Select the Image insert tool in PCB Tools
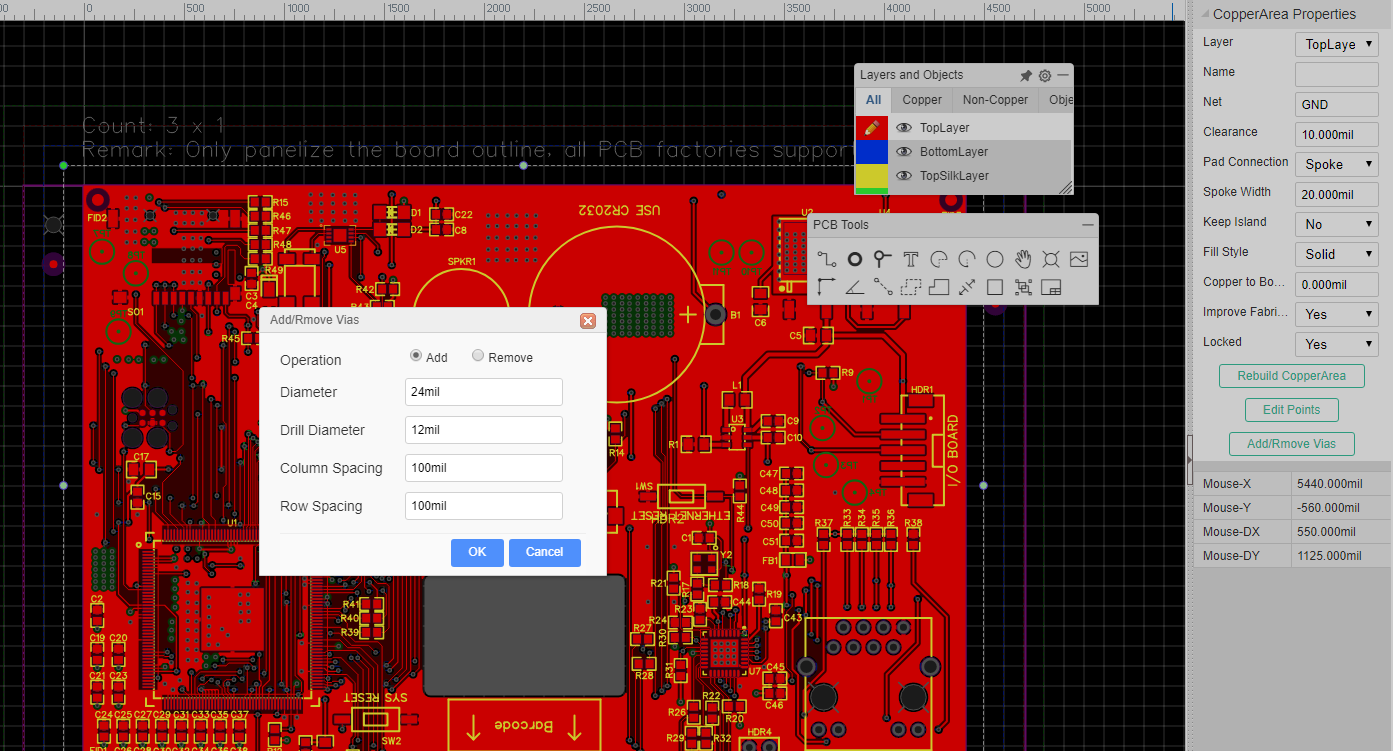 [x=1079, y=259]
